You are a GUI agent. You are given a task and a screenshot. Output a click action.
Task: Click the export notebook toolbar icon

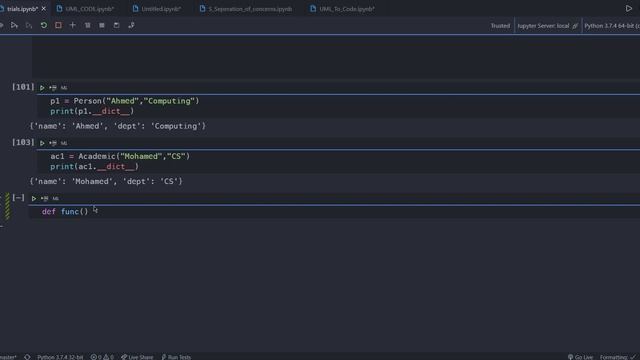[131, 25]
